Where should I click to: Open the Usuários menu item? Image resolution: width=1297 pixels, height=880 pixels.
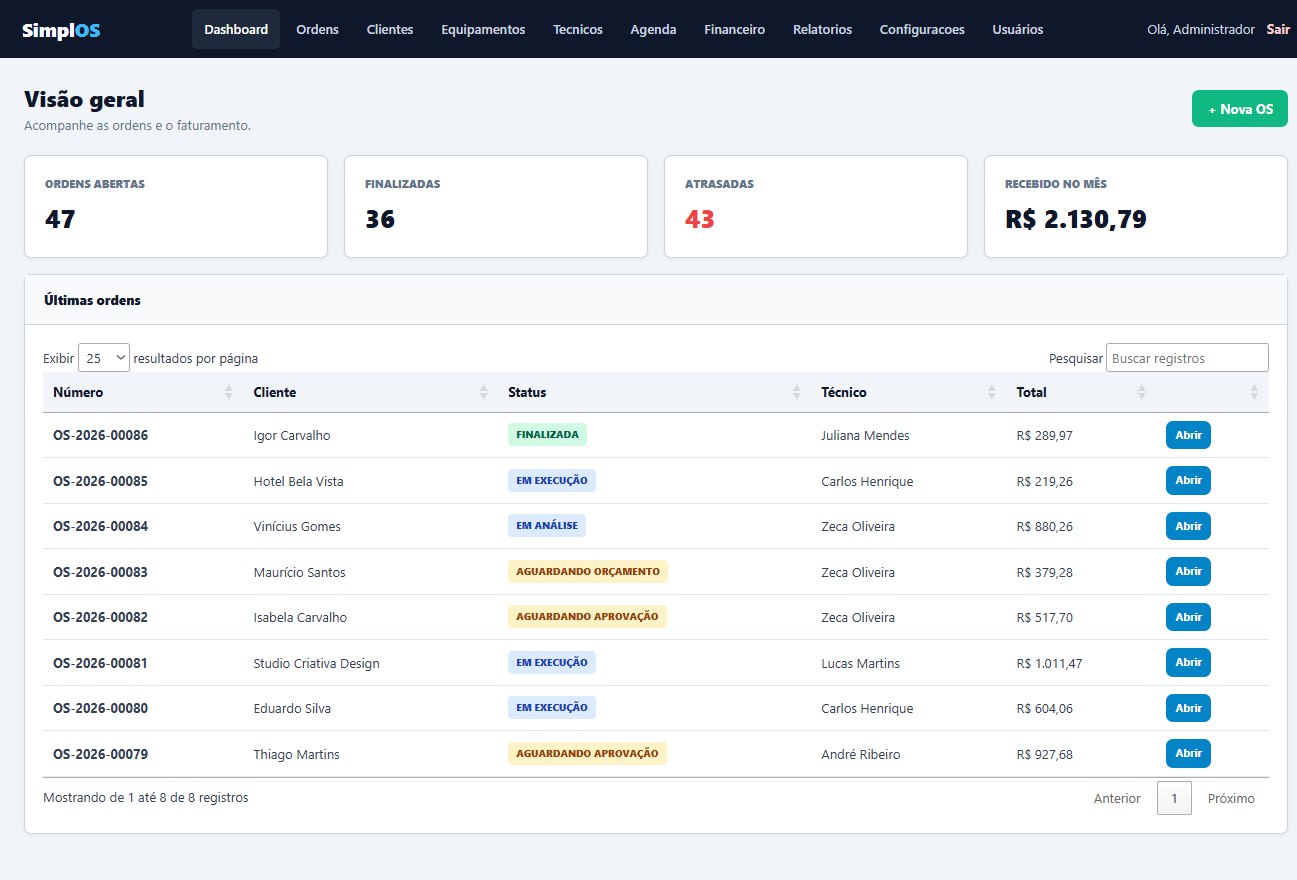tap(1018, 29)
